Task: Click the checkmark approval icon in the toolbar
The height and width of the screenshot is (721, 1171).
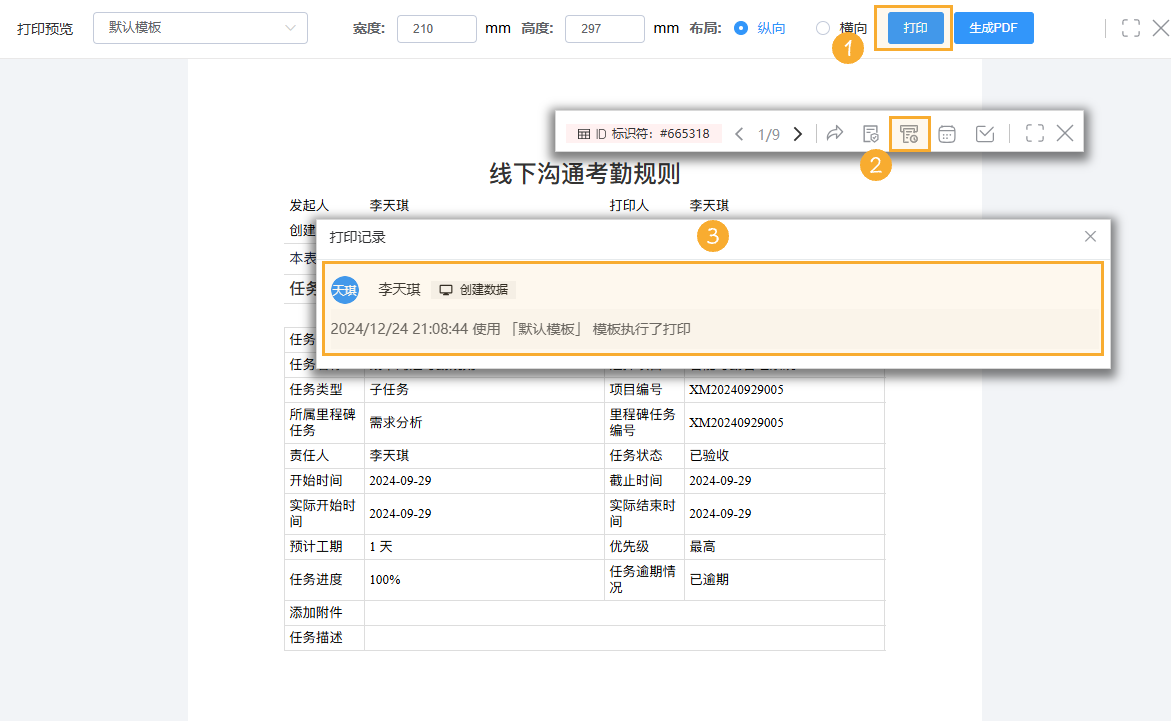Action: [984, 132]
